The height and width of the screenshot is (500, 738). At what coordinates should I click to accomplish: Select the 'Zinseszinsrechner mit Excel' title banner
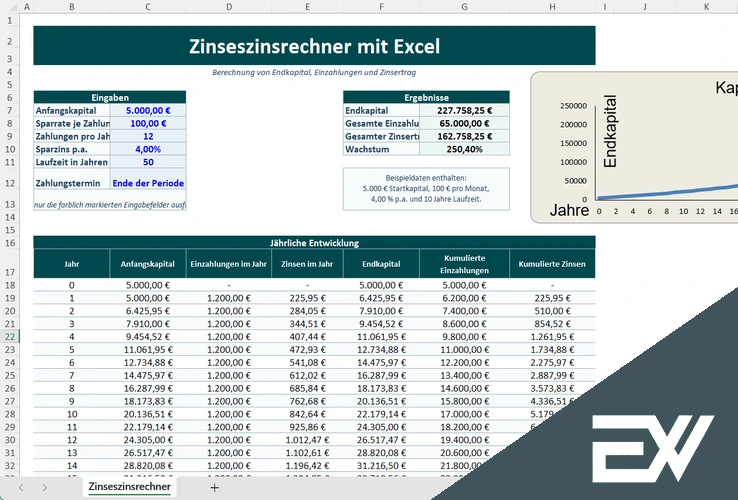tap(314, 46)
